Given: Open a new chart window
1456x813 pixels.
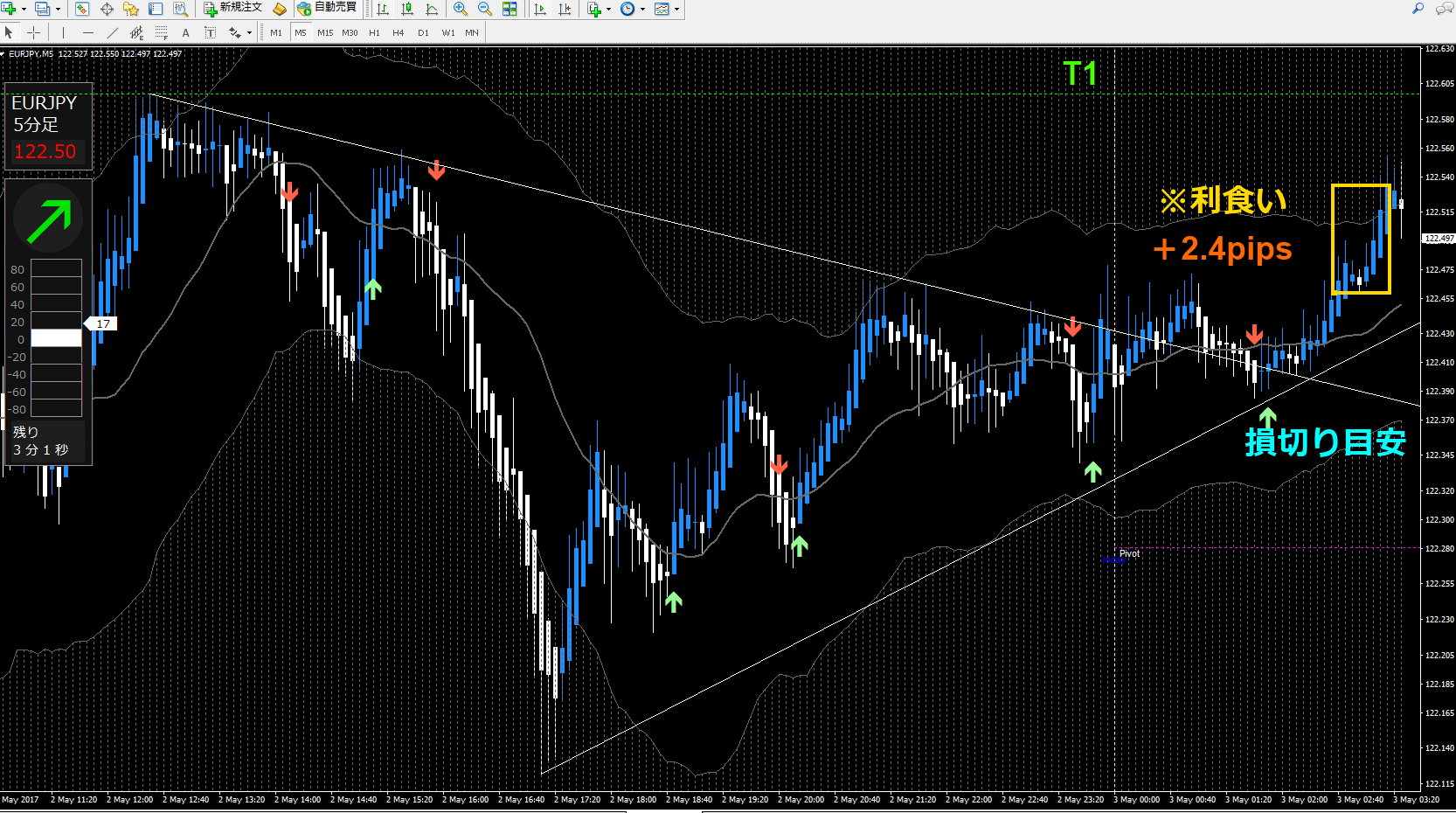Looking at the screenshot, I should (9, 9).
